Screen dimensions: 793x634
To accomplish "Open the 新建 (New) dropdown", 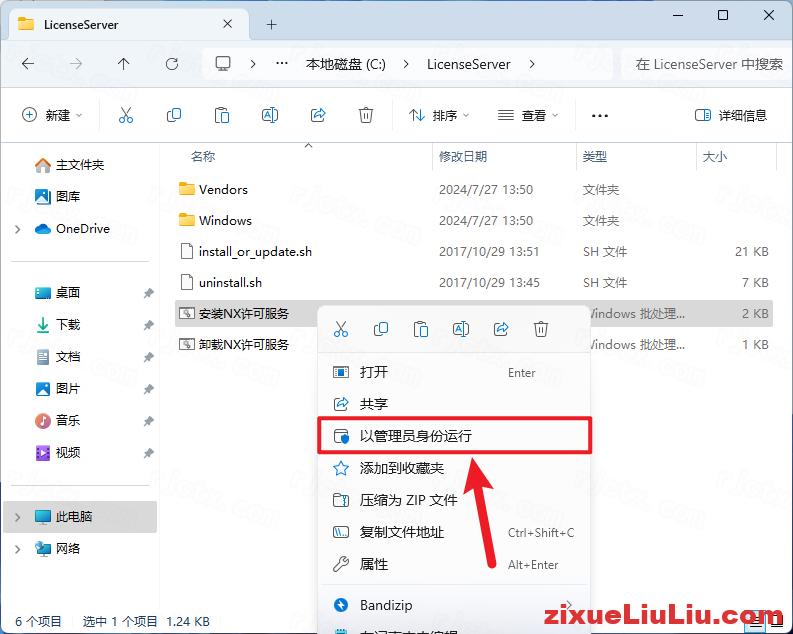I will pyautogui.click(x=52, y=115).
